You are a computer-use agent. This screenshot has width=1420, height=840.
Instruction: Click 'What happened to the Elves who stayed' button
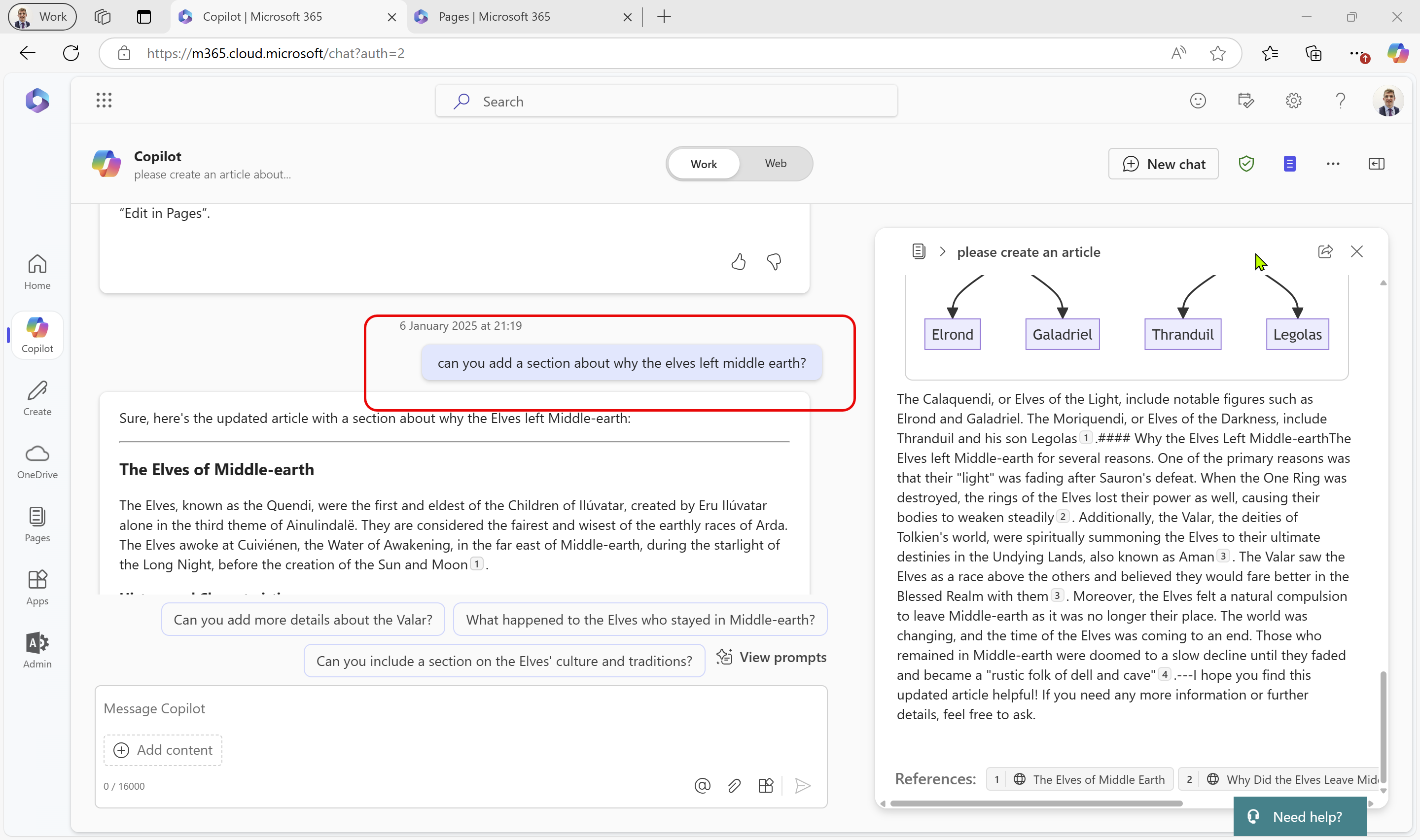click(x=639, y=619)
